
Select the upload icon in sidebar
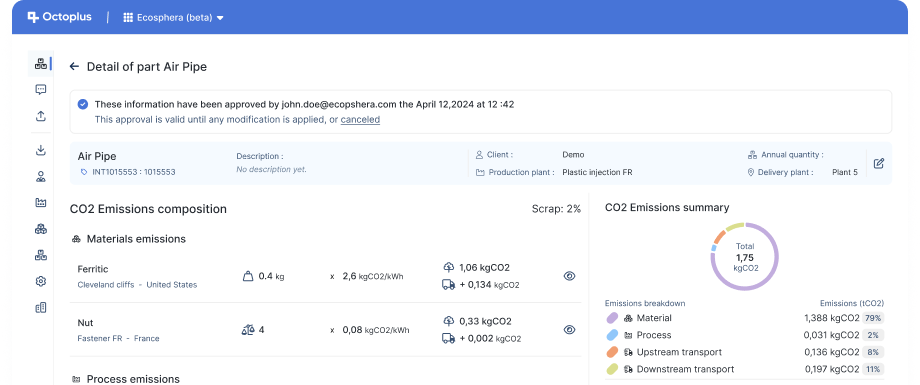(x=40, y=116)
